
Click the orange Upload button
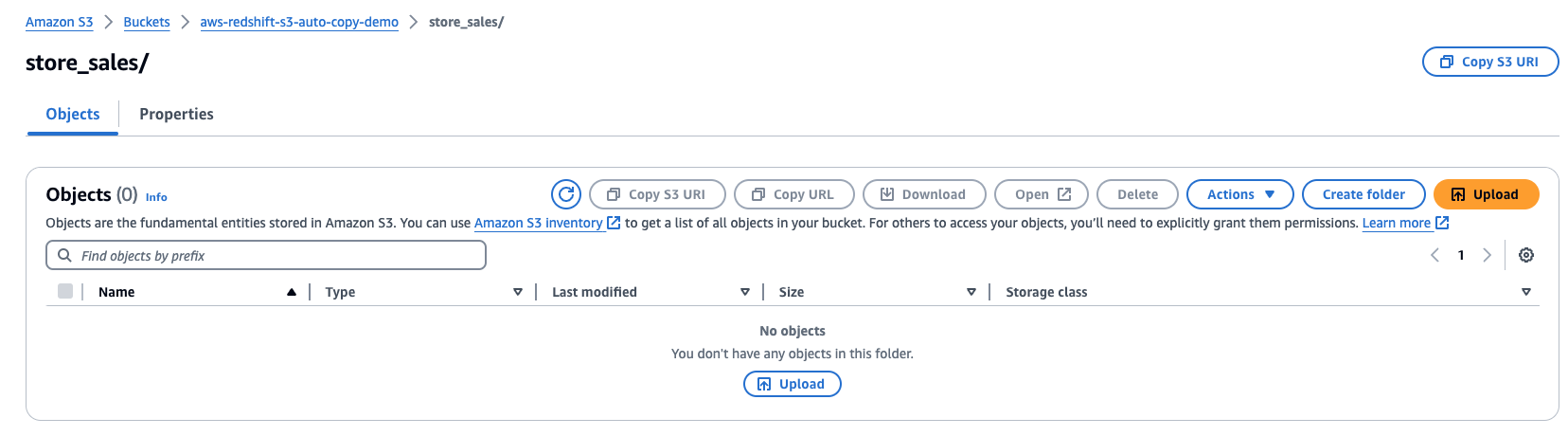[x=1486, y=194]
